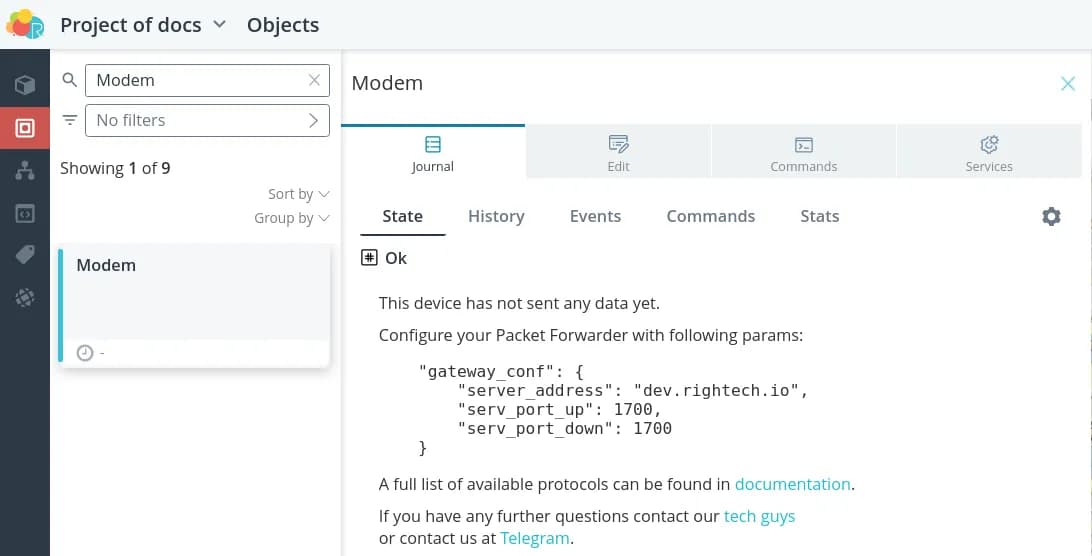Switch to the Edit tab
Viewport: 1092px width, 556px height.
coord(618,153)
